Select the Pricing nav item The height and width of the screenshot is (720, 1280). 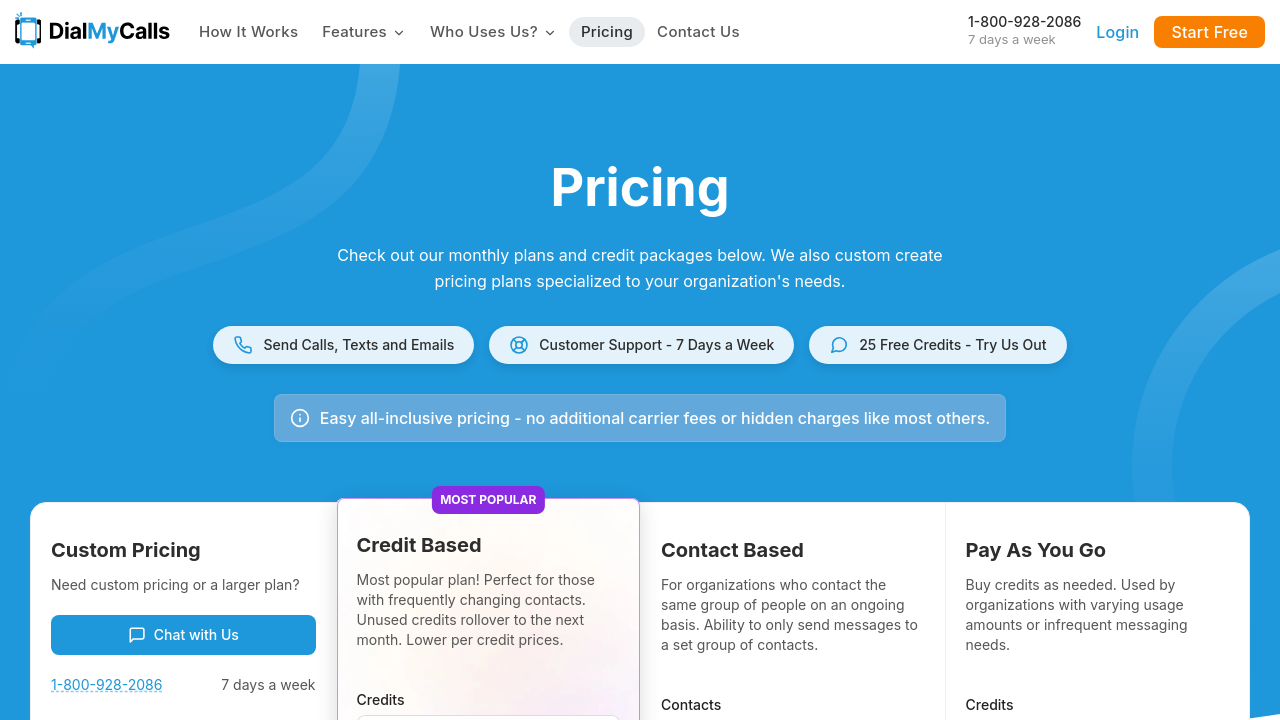pyautogui.click(x=607, y=32)
